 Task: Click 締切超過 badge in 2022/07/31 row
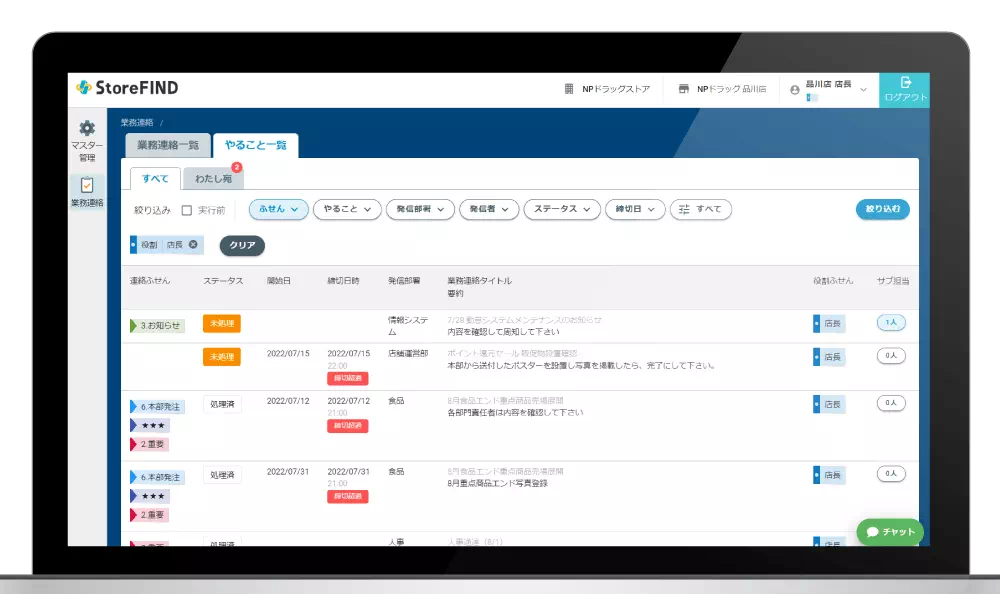pyautogui.click(x=348, y=496)
